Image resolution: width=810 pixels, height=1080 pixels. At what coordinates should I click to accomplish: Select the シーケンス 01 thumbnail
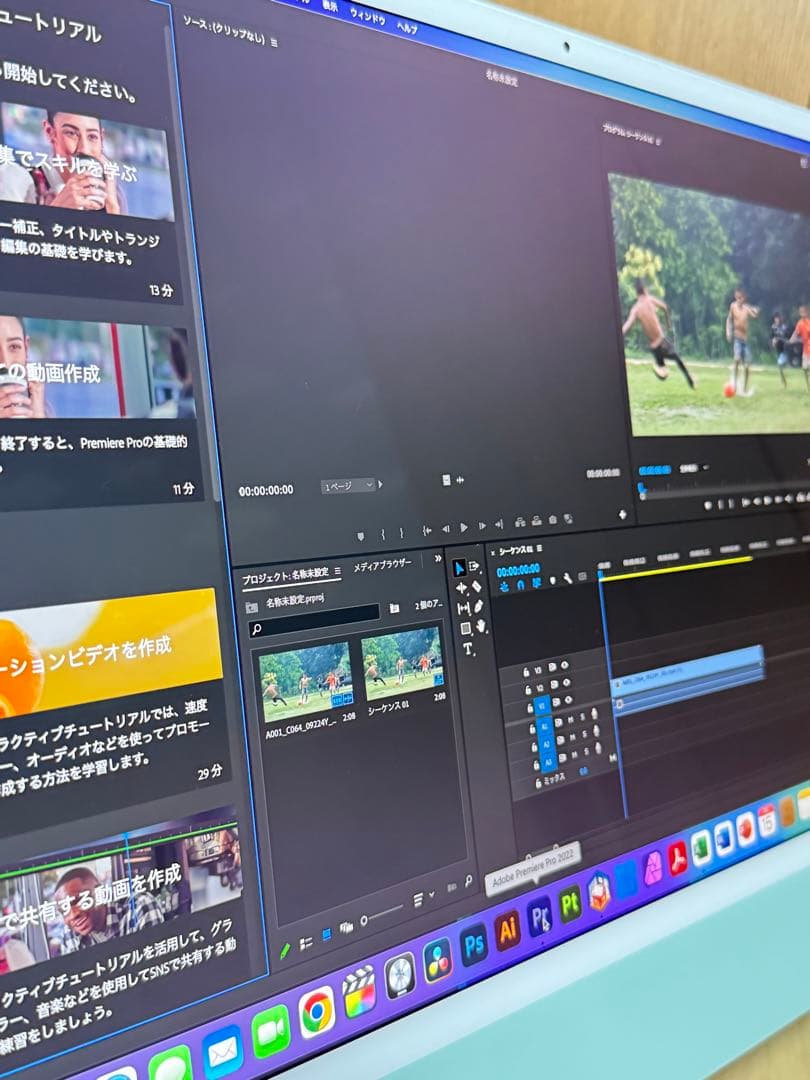click(400, 664)
